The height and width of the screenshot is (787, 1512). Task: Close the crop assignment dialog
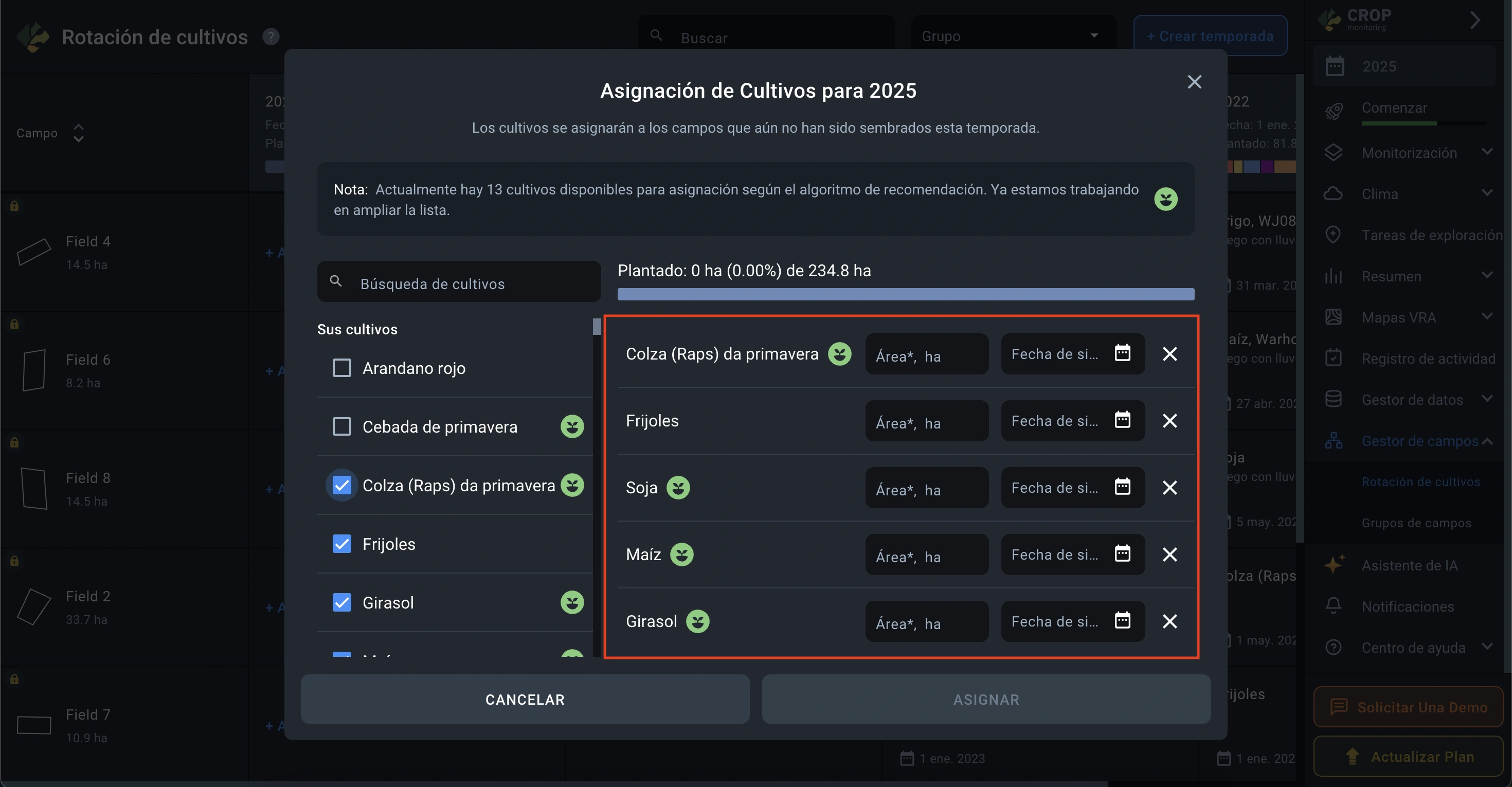tap(1194, 82)
